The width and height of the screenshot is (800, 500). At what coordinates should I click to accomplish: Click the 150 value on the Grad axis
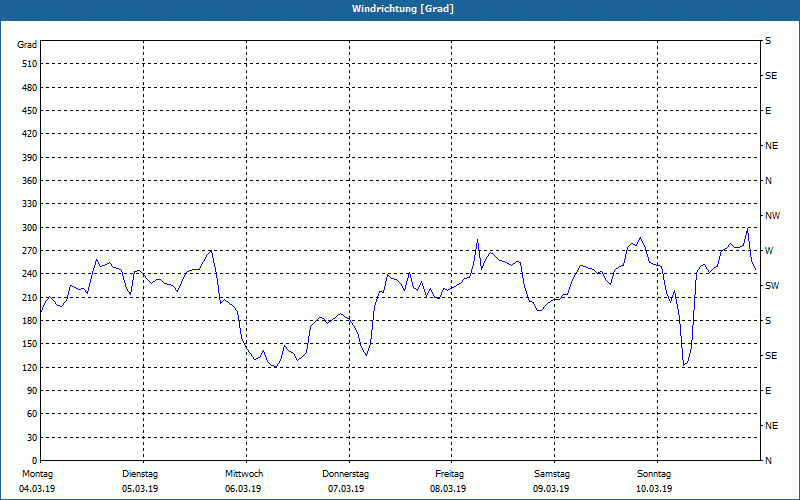(30, 344)
